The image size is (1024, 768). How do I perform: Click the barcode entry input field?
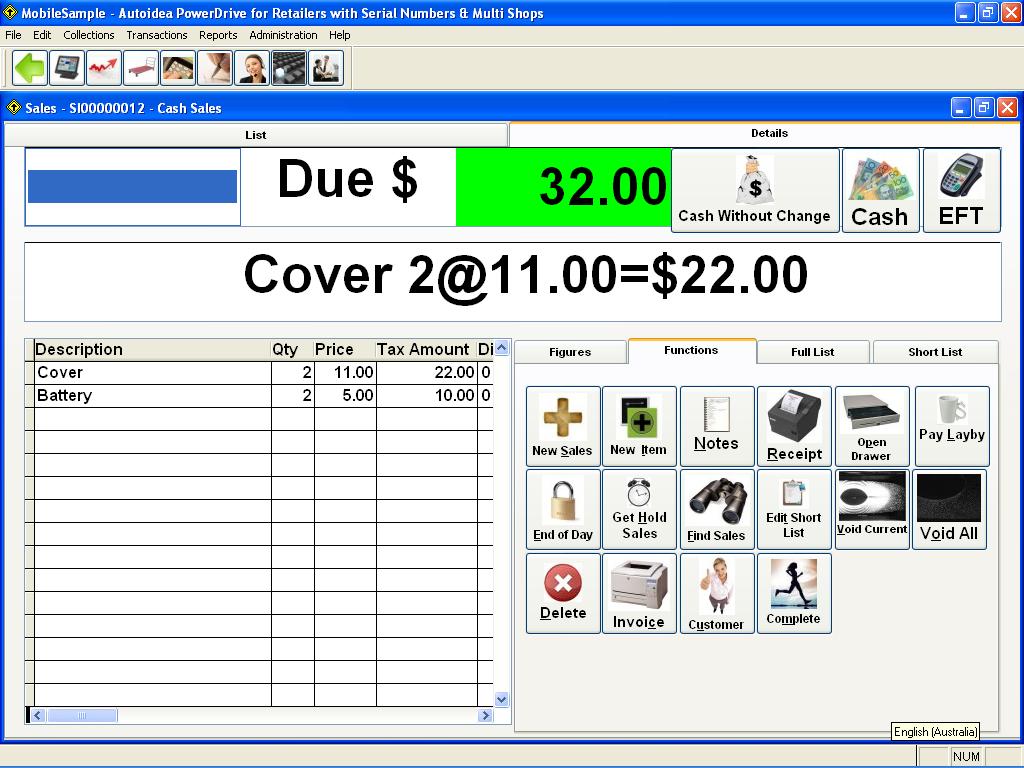(132, 187)
